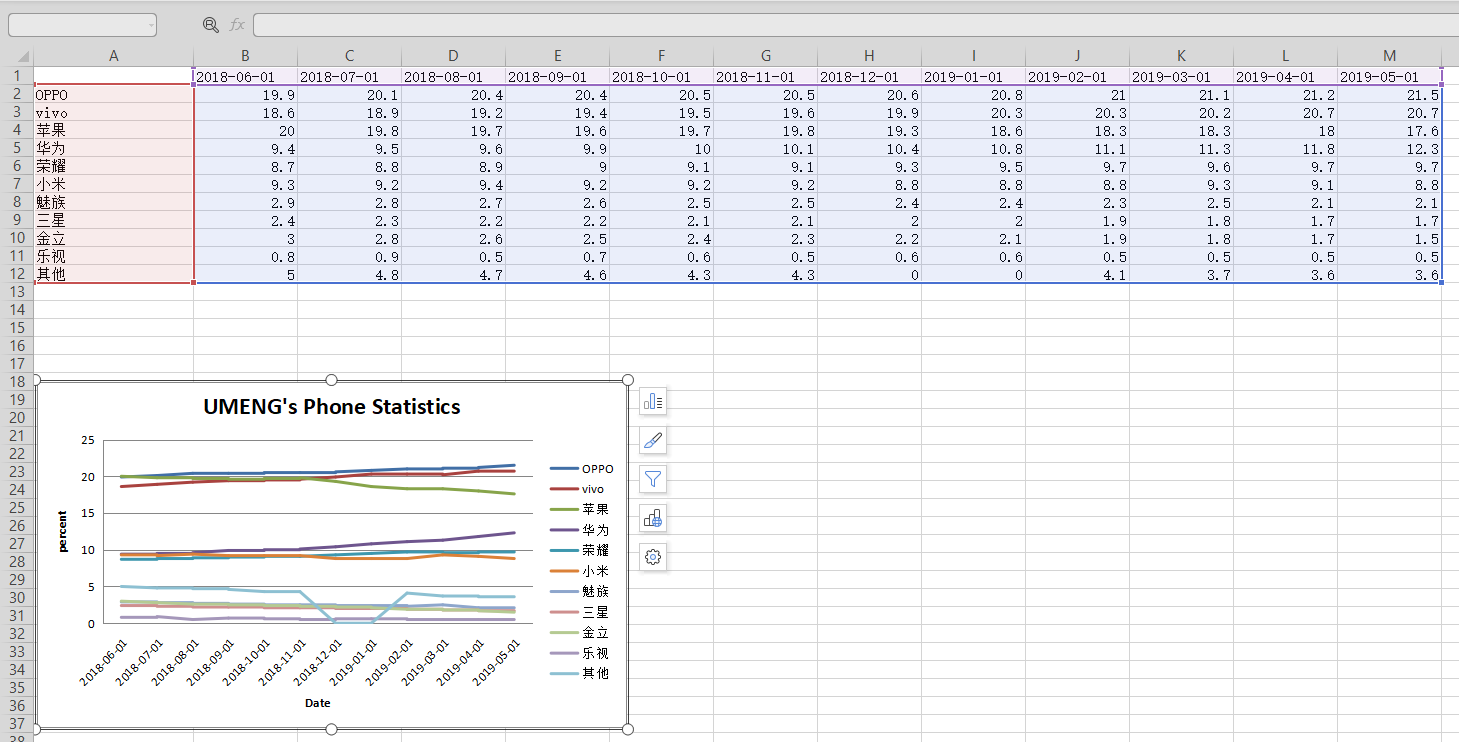Click vivo entry in chart legend
The image size is (1459, 742).
[577, 489]
